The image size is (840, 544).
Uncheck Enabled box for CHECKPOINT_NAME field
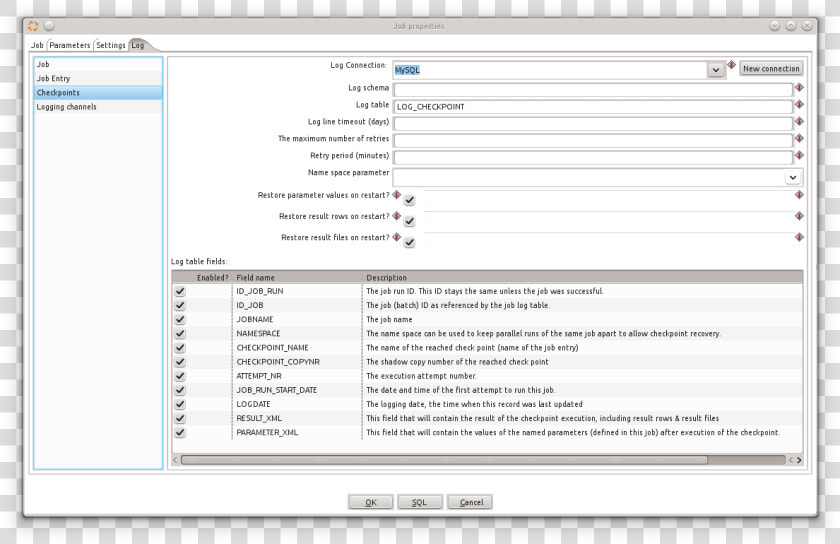(x=180, y=348)
